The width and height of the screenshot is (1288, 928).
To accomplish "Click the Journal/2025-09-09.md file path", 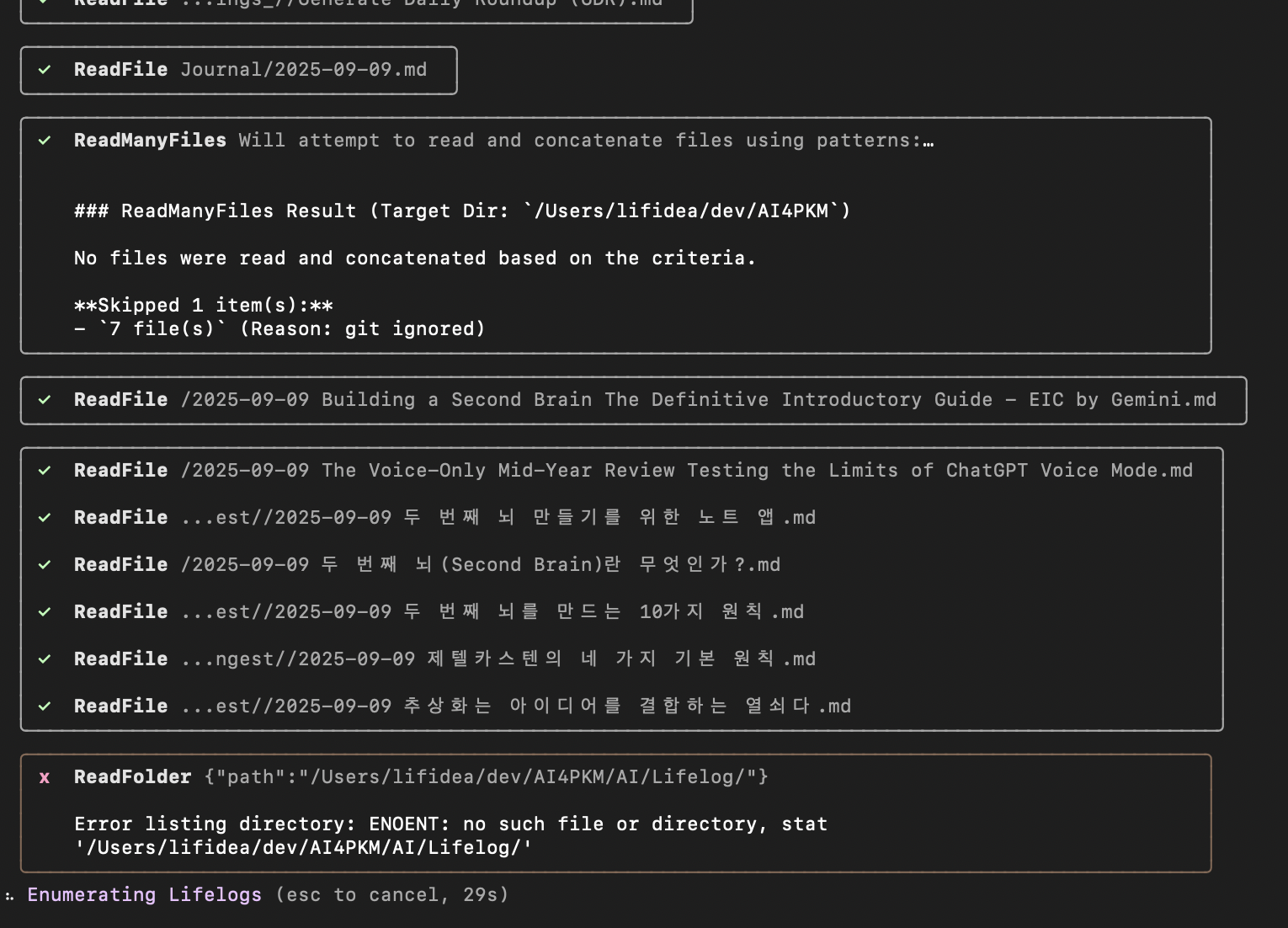I will click(303, 70).
